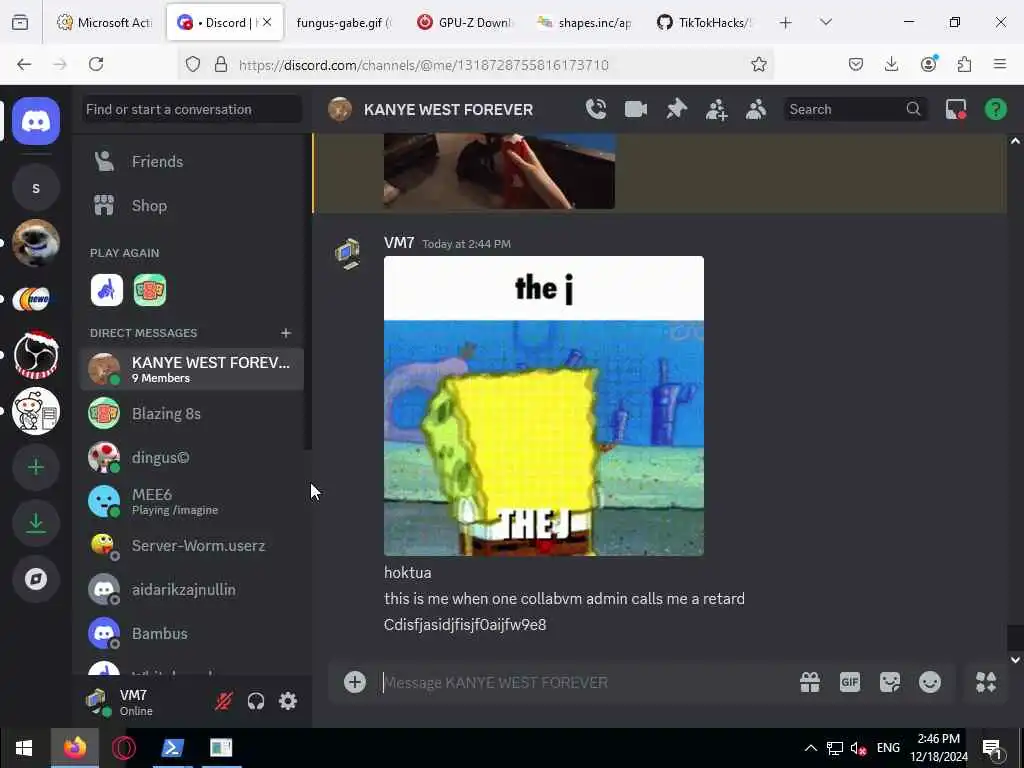The height and width of the screenshot is (768, 1024).
Task: Close the Discord browser tab
Action: (x=266, y=22)
